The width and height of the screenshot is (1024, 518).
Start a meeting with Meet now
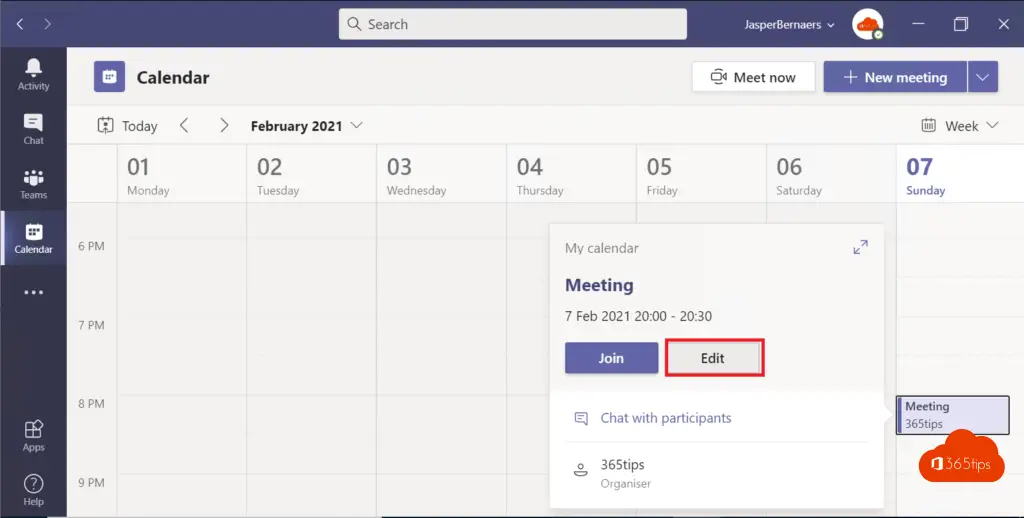[753, 77]
